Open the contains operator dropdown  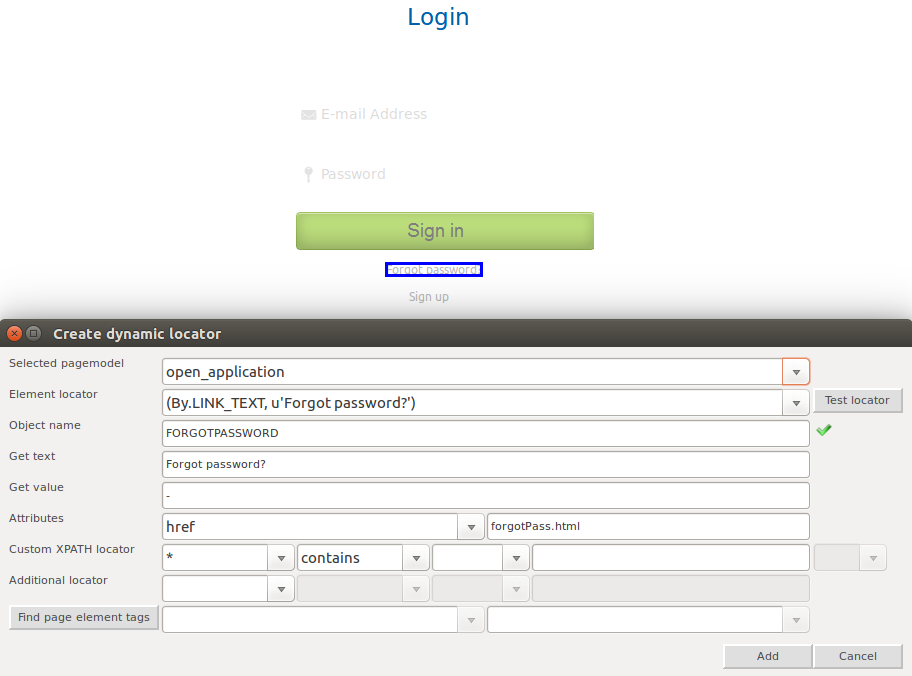click(x=416, y=558)
